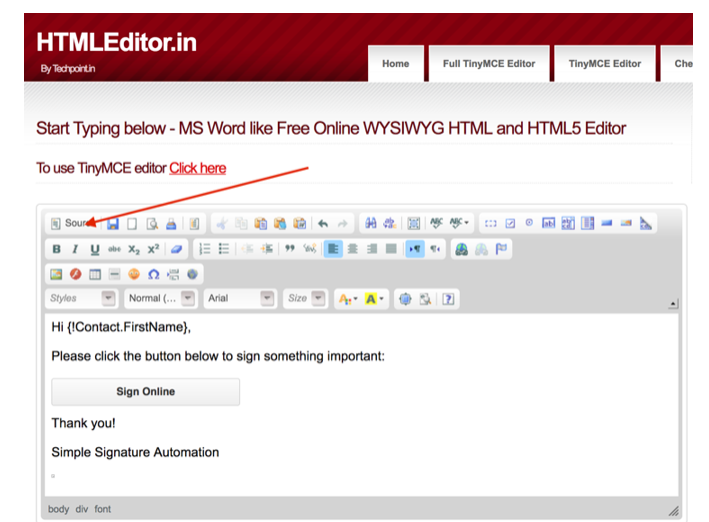Open the font Size dropdown
Screen dimensions: 709x522
[304, 299]
